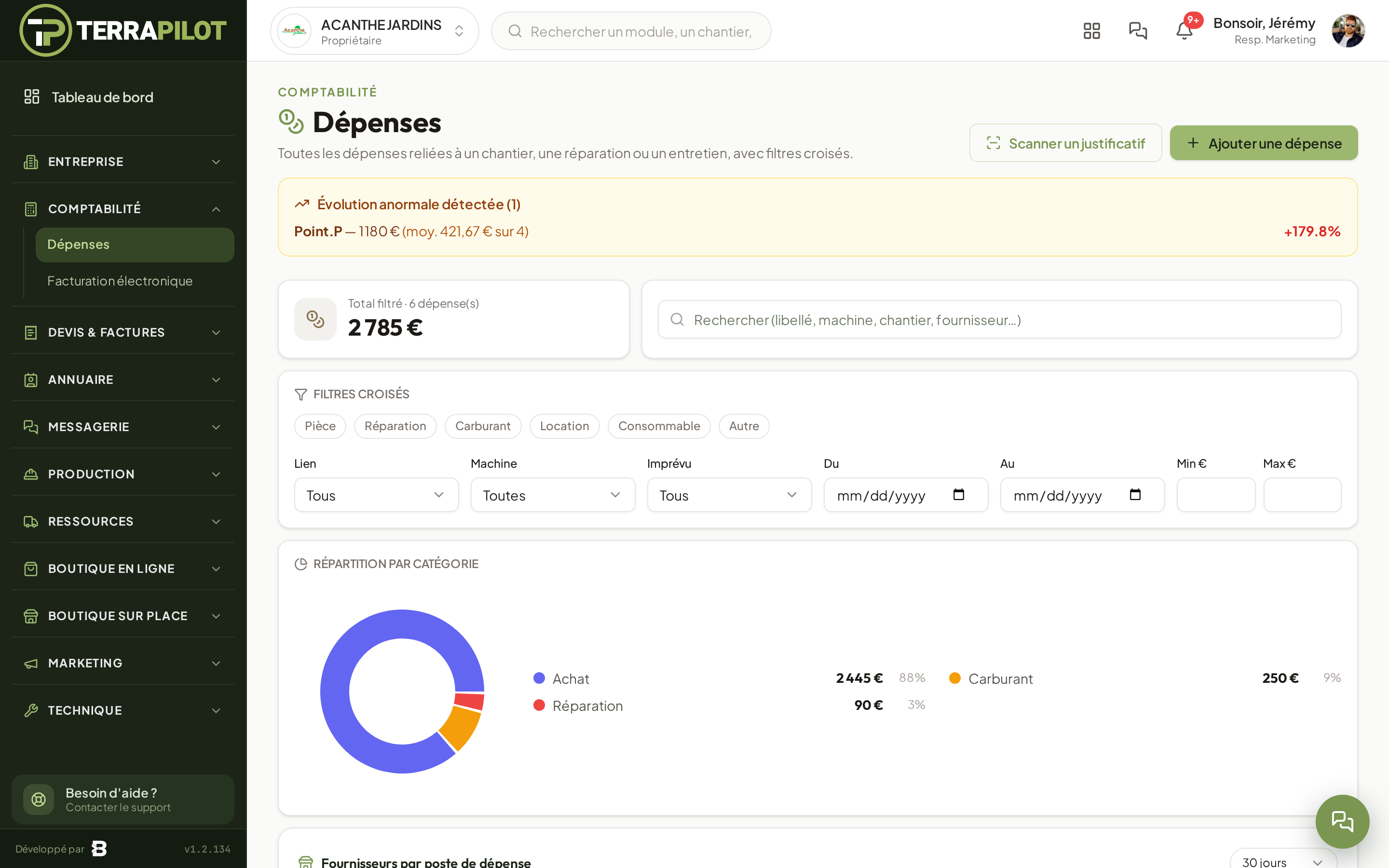Screen dimensions: 1389x868
Task: Click the expense search field
Action: coord(999,319)
